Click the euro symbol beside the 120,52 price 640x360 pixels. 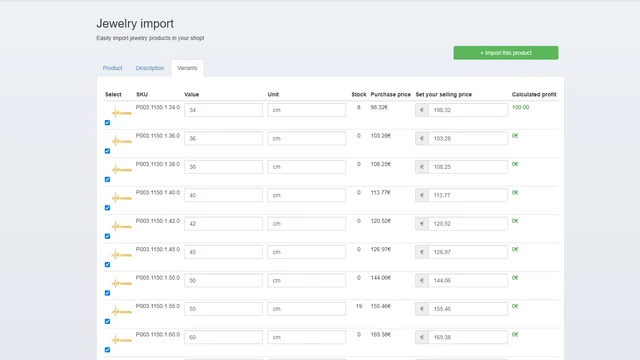[x=422, y=224]
